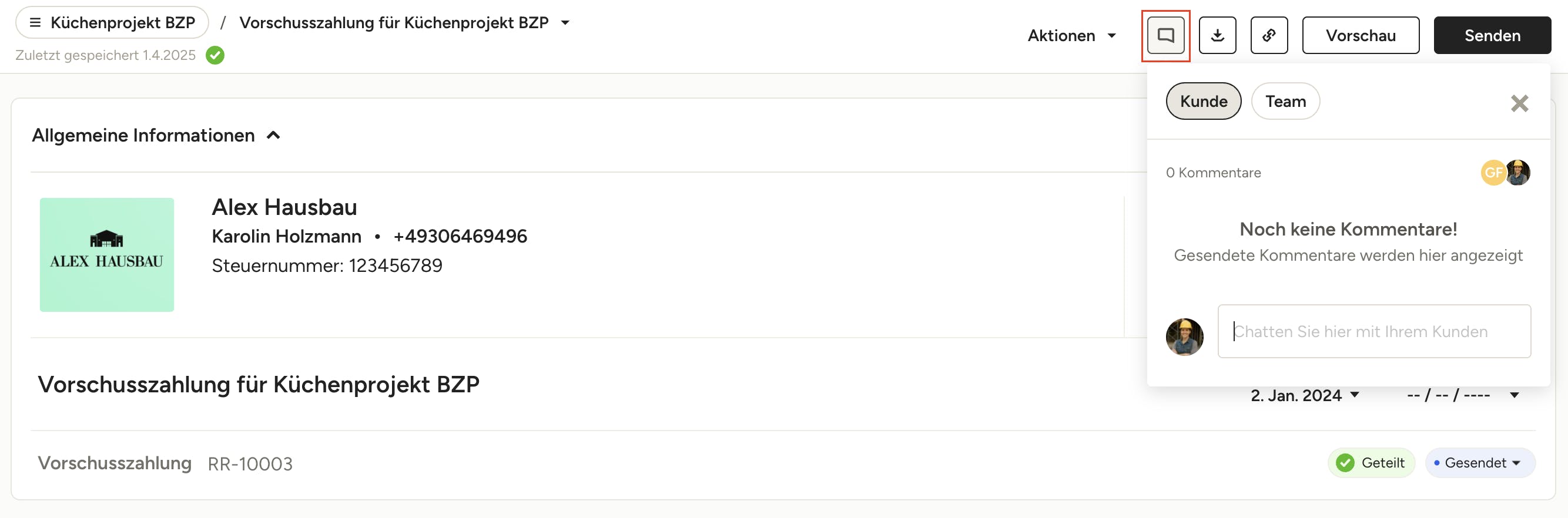1568x518 pixels.
Task: Click the green saved checkmark icon
Action: pyautogui.click(x=215, y=55)
